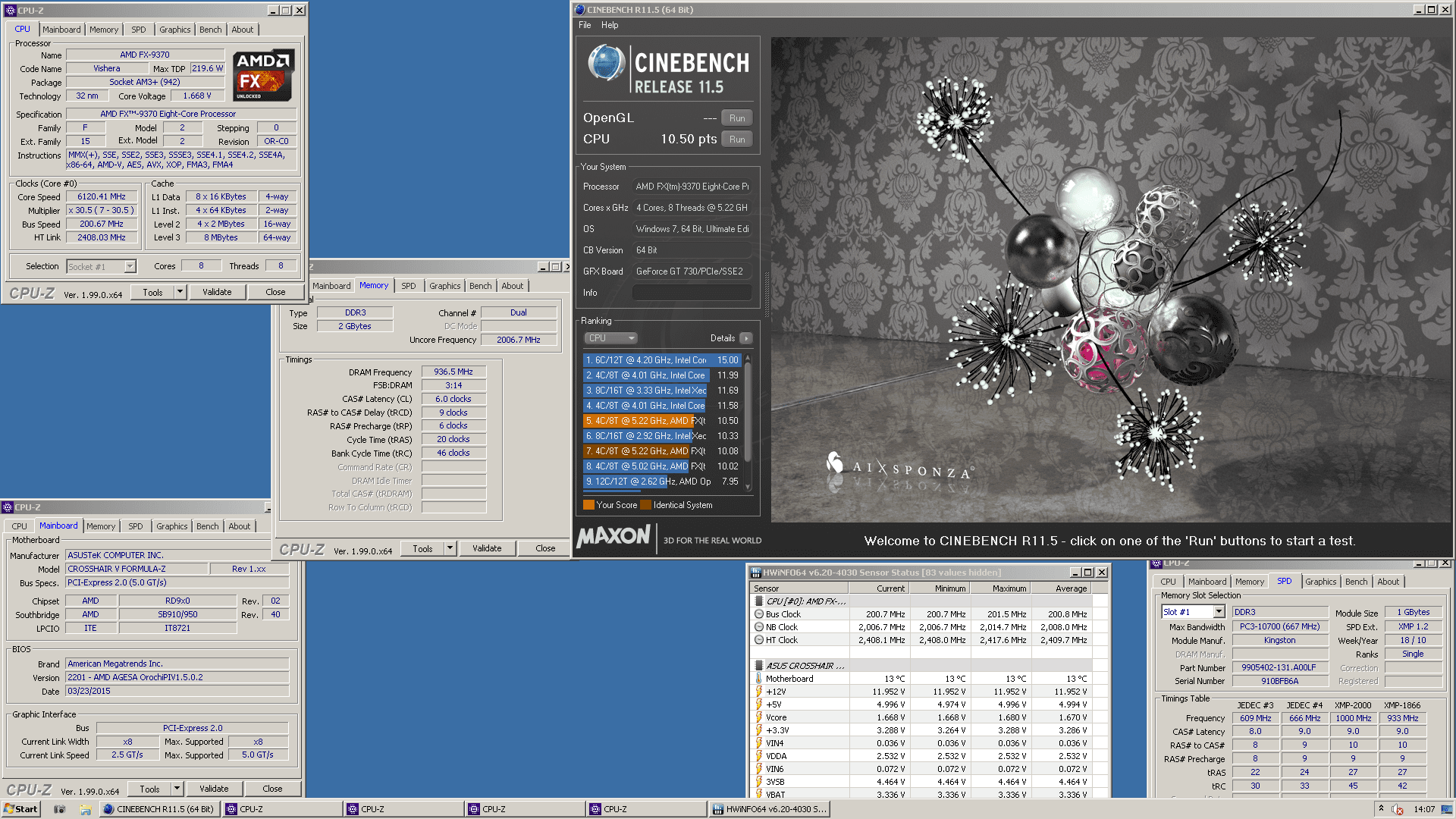Click the Vcore lightning bolt icon
1456x819 pixels.
758,717
